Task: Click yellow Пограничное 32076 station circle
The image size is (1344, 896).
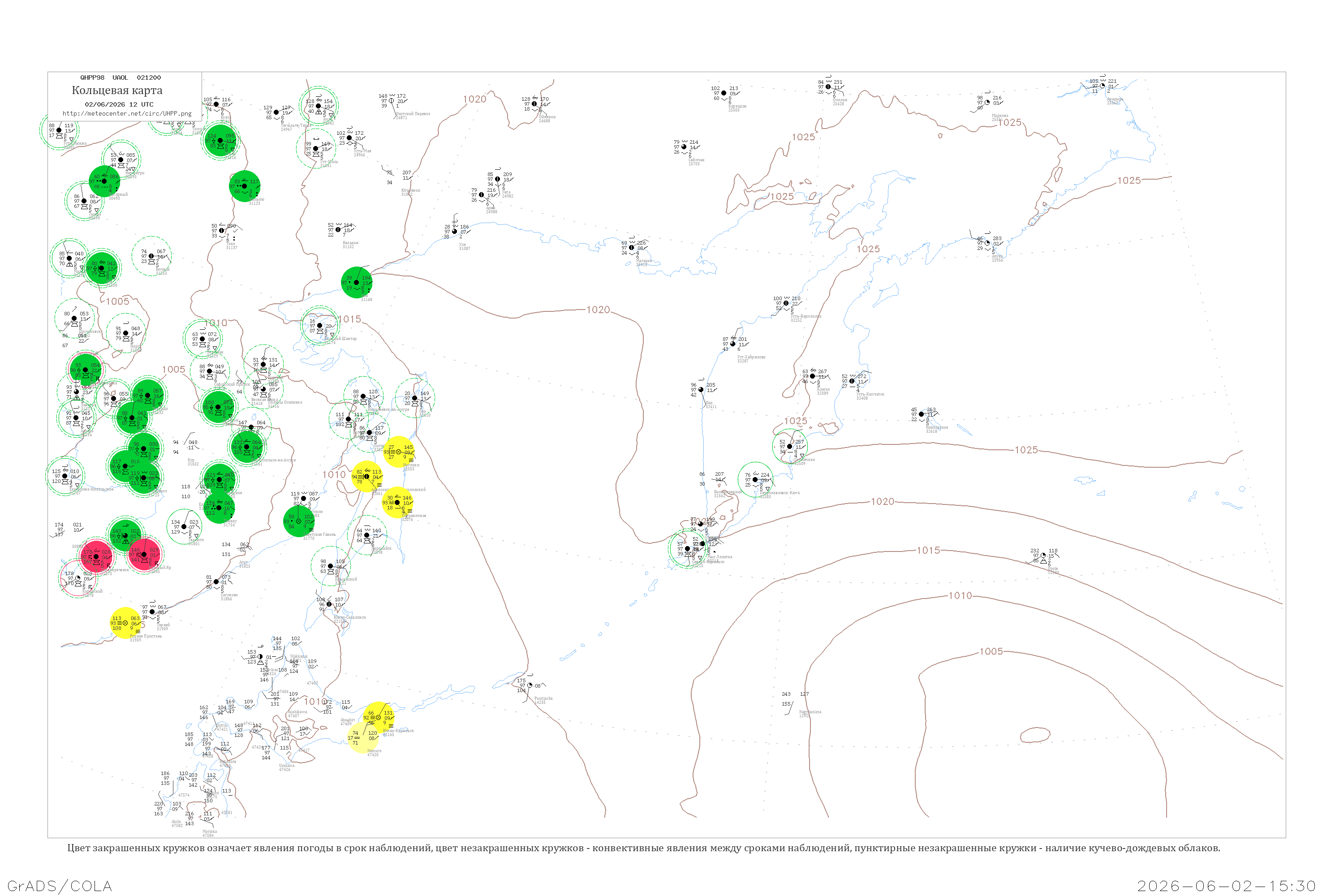Action: coord(397,503)
